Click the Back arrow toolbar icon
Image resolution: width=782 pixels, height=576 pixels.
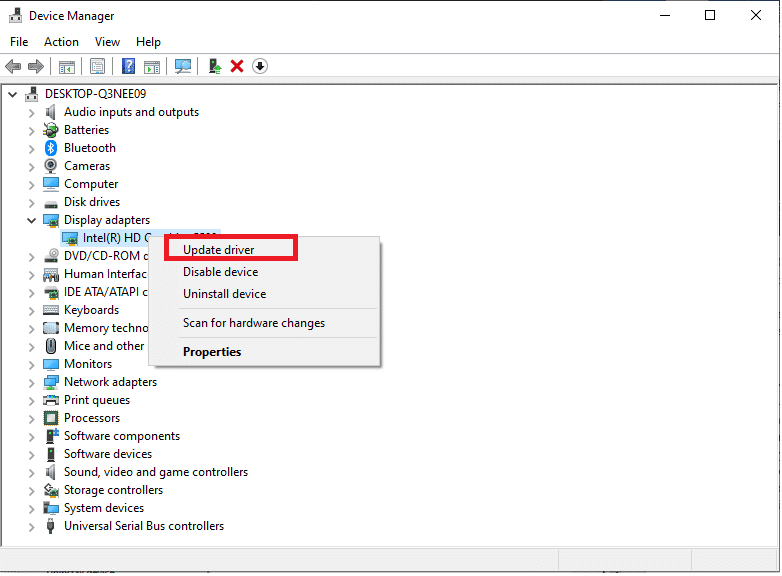(x=13, y=66)
